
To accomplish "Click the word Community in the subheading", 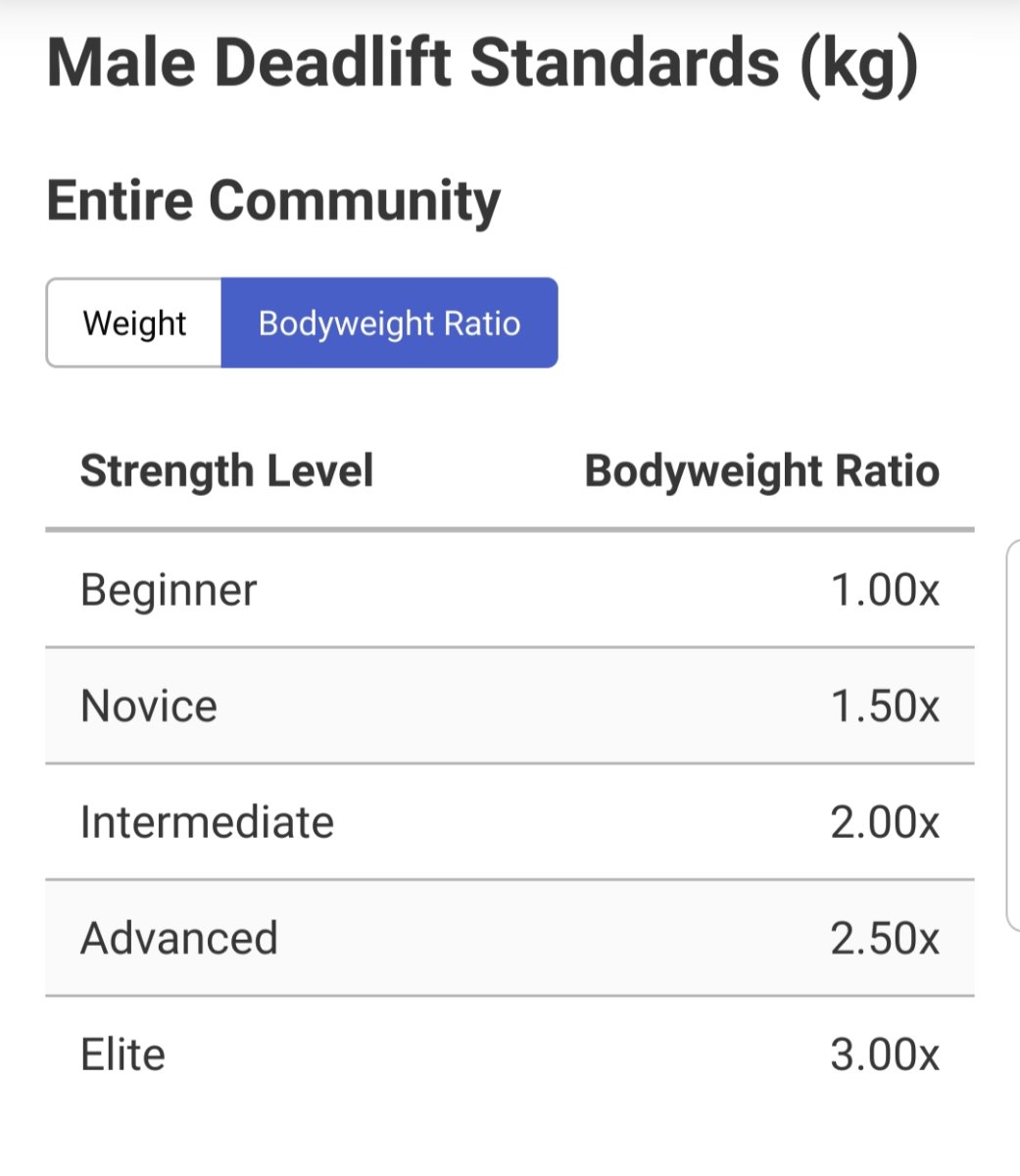I will [354, 201].
